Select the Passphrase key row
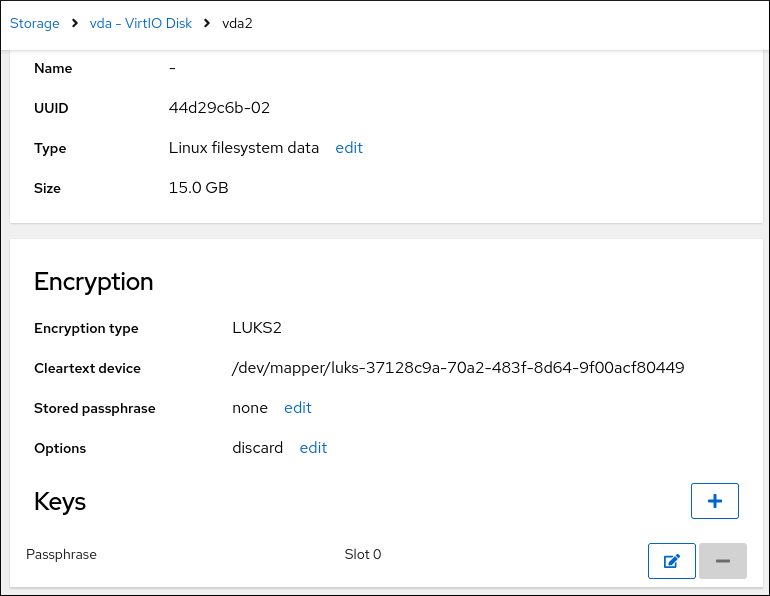Image resolution: width=770 pixels, height=596 pixels. 62,554
